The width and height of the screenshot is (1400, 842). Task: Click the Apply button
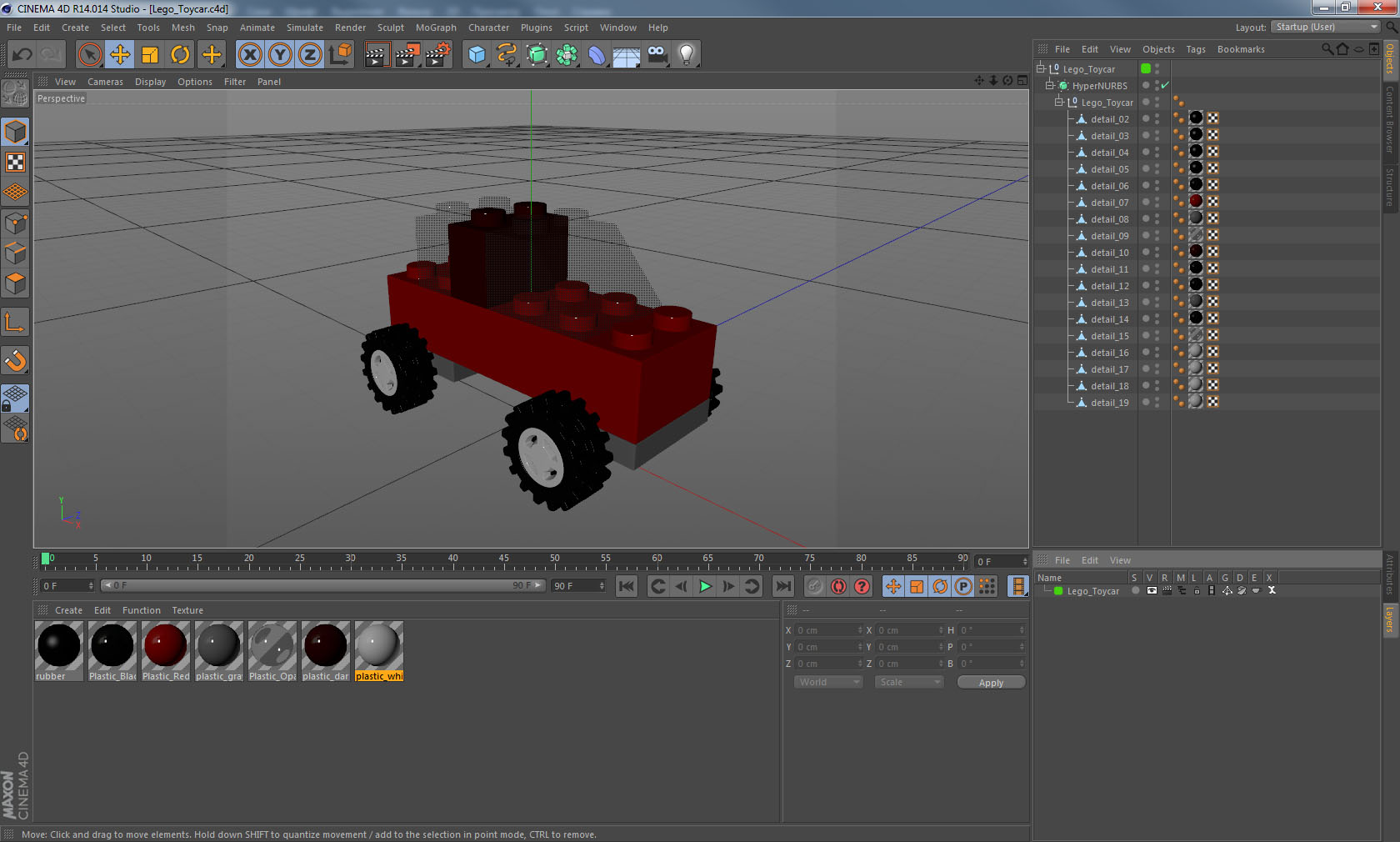point(991,683)
